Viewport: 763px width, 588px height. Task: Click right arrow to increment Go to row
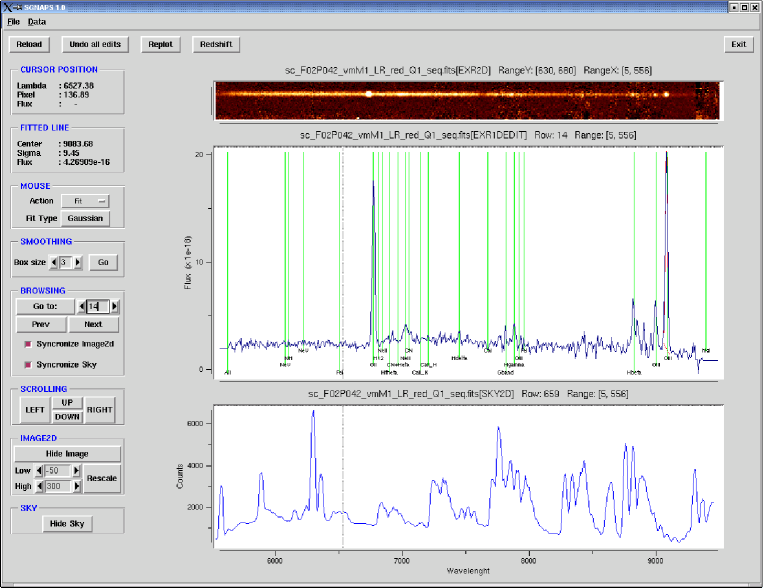coord(114,306)
